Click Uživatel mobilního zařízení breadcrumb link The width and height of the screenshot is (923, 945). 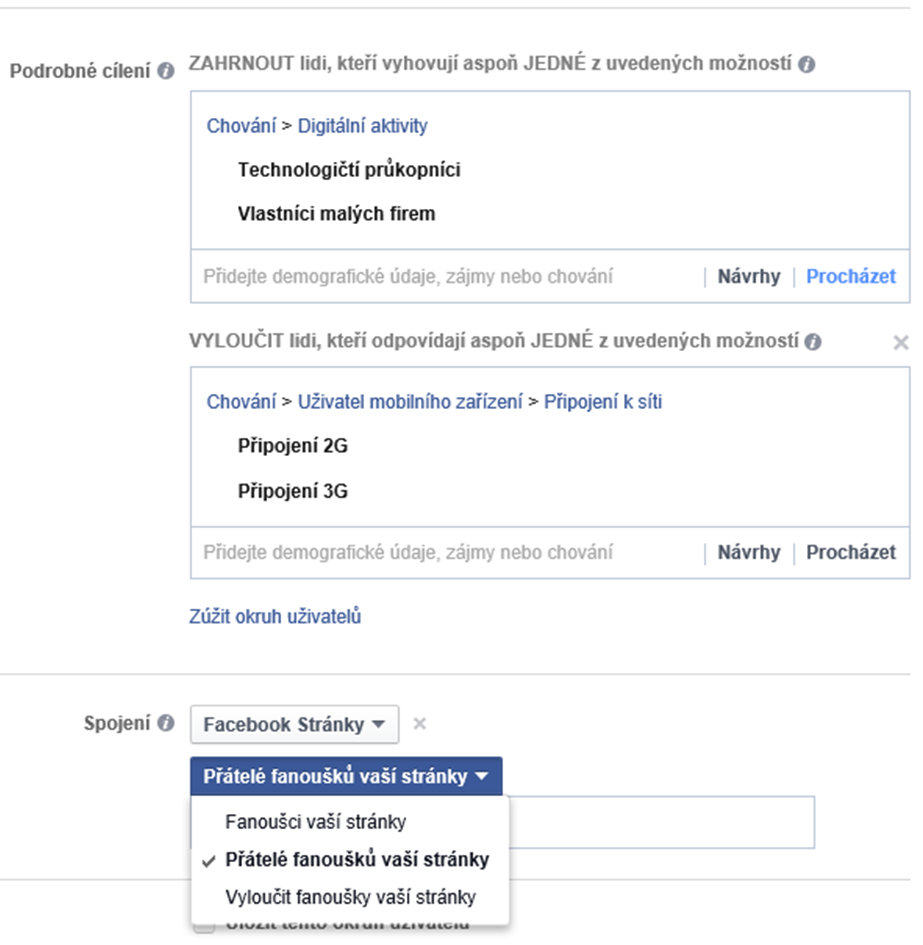pyautogui.click(x=410, y=402)
